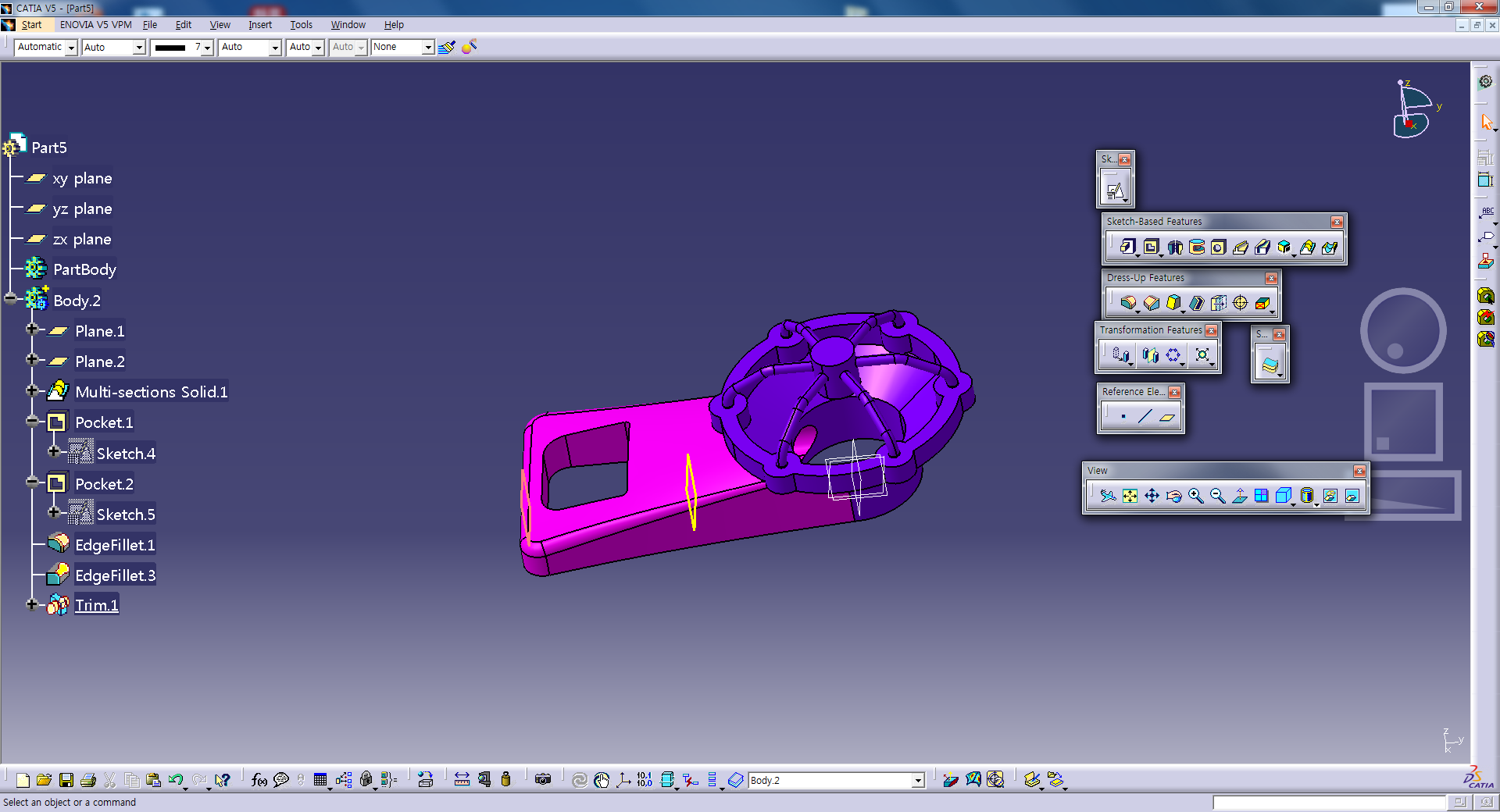Click the Painter brush icon in top toolbar

(x=446, y=48)
